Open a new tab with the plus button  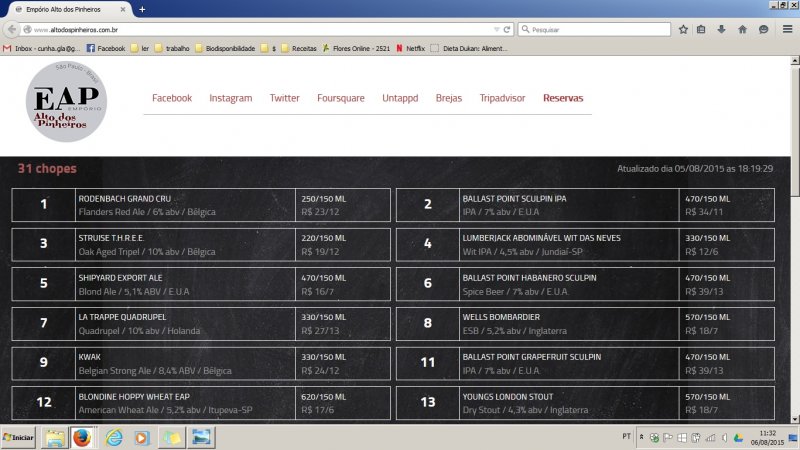pyautogui.click(x=142, y=9)
